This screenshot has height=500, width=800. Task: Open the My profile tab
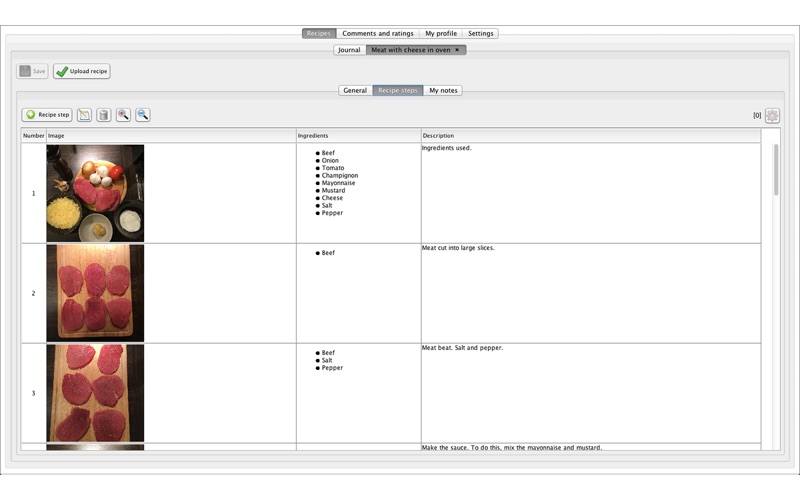(441, 33)
